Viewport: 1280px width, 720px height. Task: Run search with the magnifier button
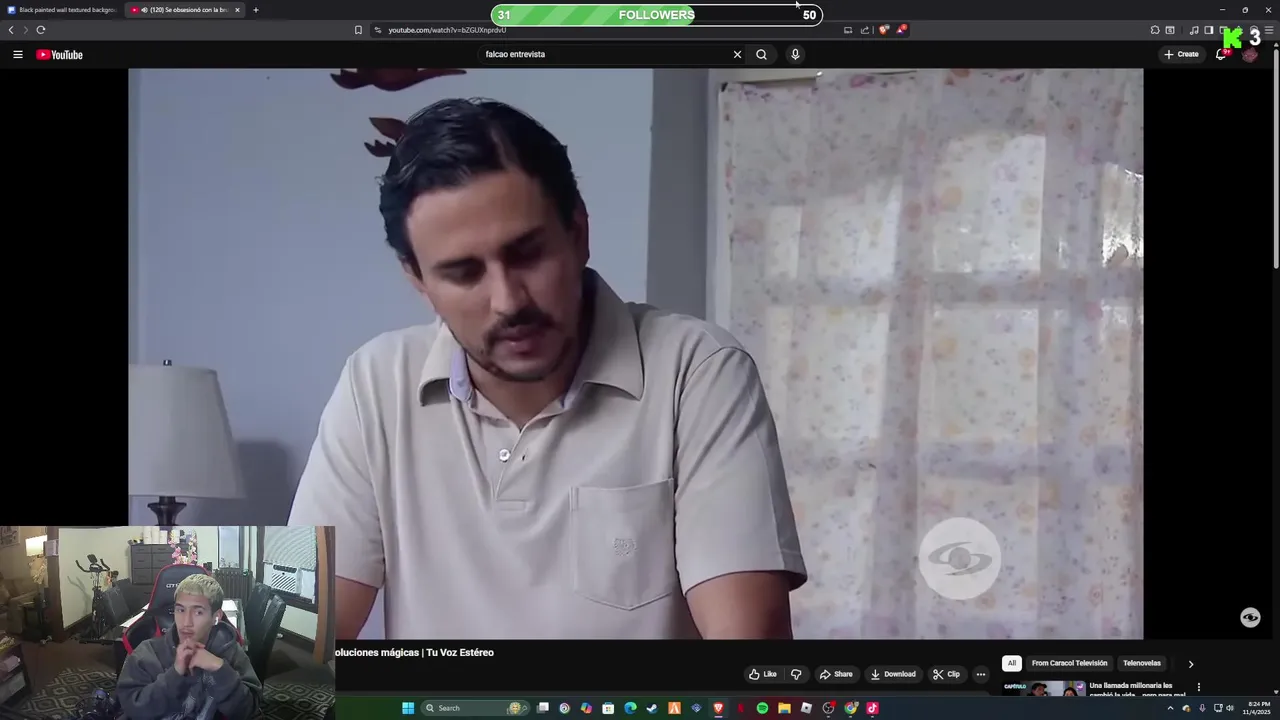(x=761, y=54)
